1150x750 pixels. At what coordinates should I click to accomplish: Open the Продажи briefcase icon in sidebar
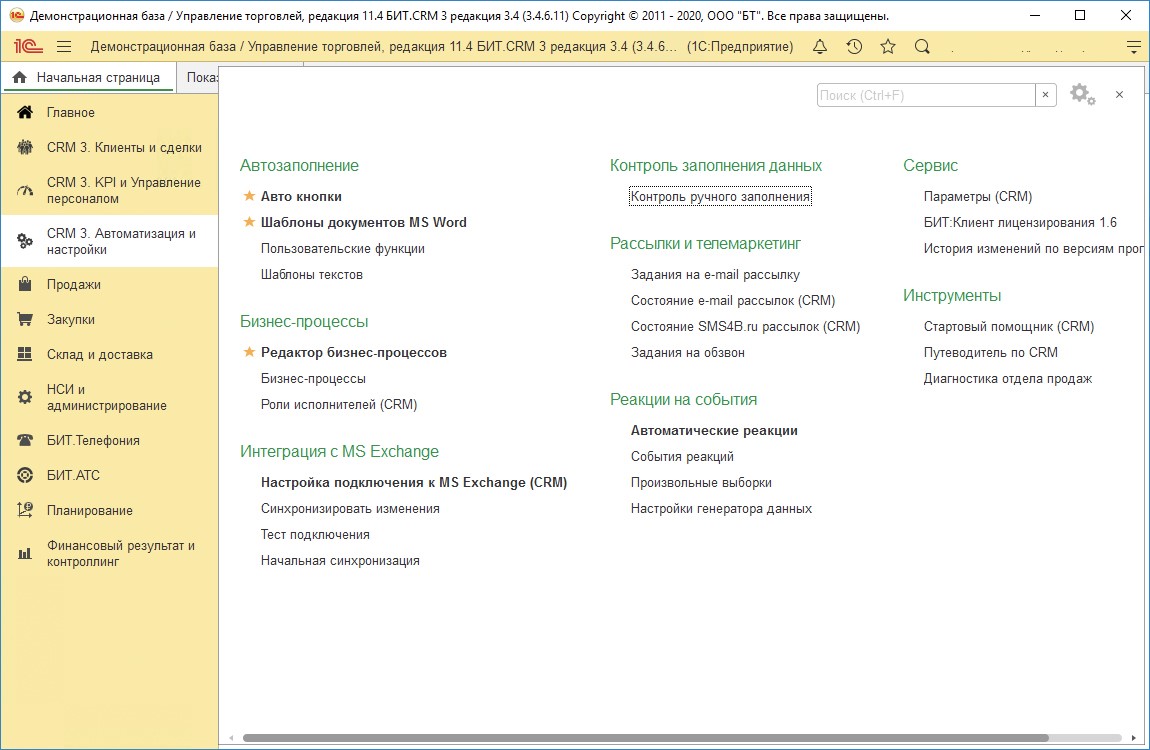[x=22, y=284]
